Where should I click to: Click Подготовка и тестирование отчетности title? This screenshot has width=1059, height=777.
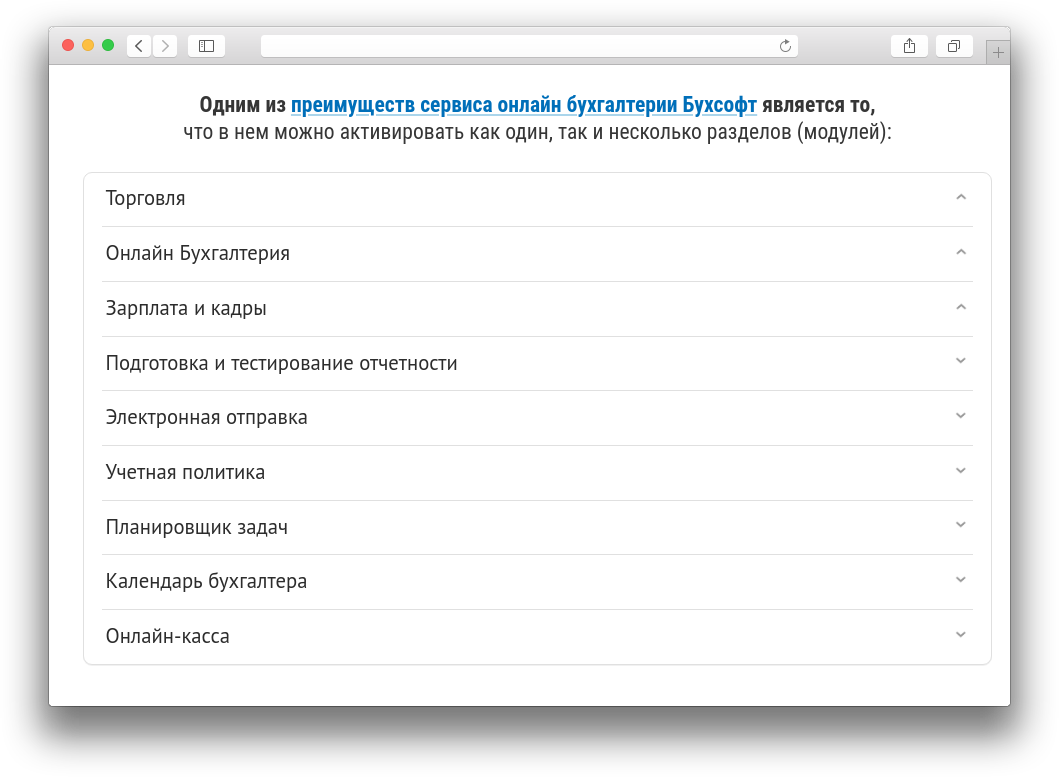282,364
